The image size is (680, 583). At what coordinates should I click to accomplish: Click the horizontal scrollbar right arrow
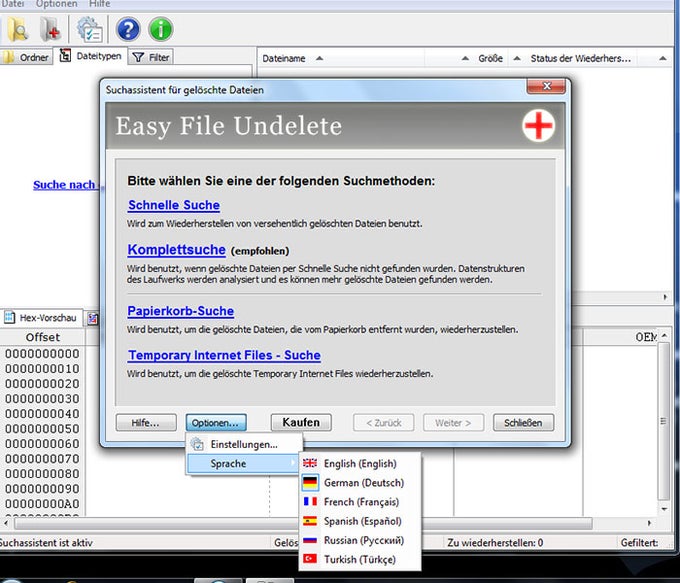point(649,523)
